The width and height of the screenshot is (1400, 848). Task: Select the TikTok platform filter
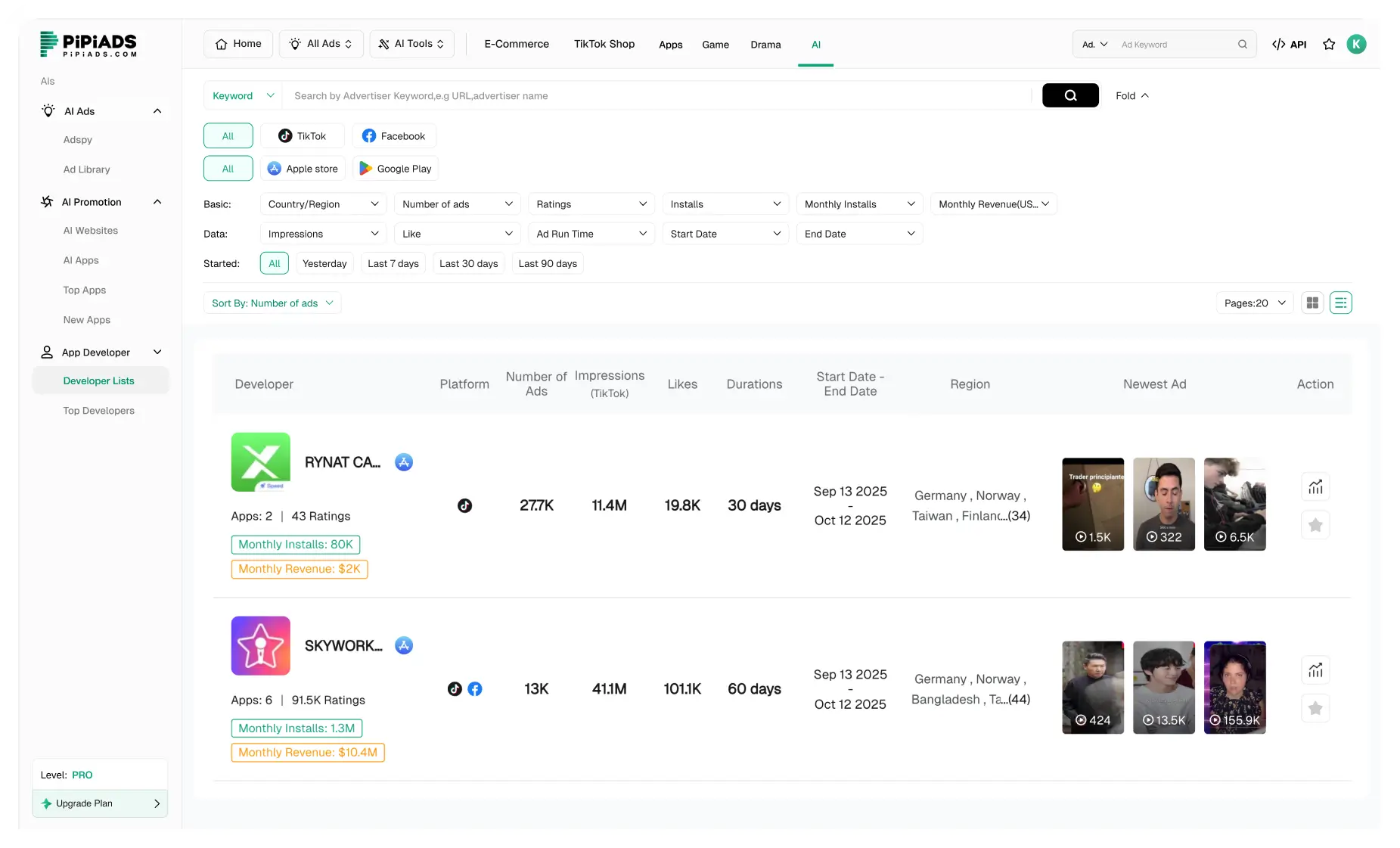302,135
